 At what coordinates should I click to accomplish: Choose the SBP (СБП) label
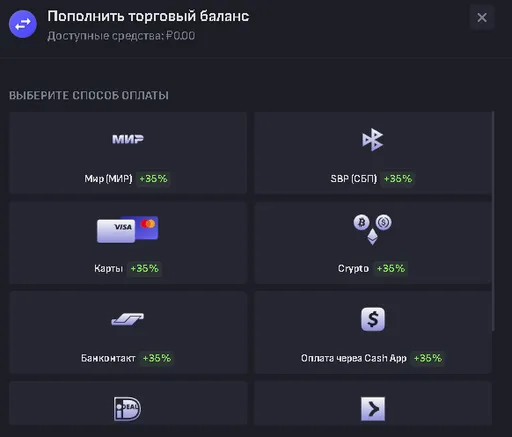click(354, 179)
